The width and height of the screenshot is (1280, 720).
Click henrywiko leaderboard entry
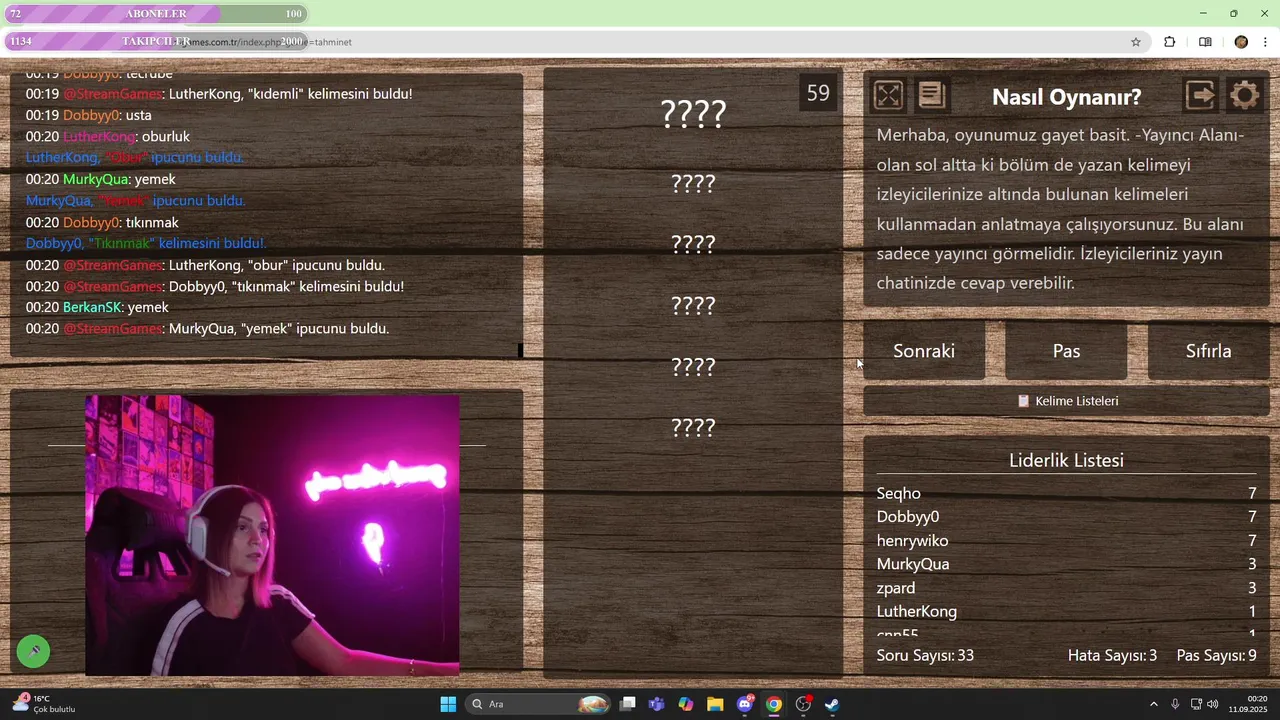click(x=913, y=541)
